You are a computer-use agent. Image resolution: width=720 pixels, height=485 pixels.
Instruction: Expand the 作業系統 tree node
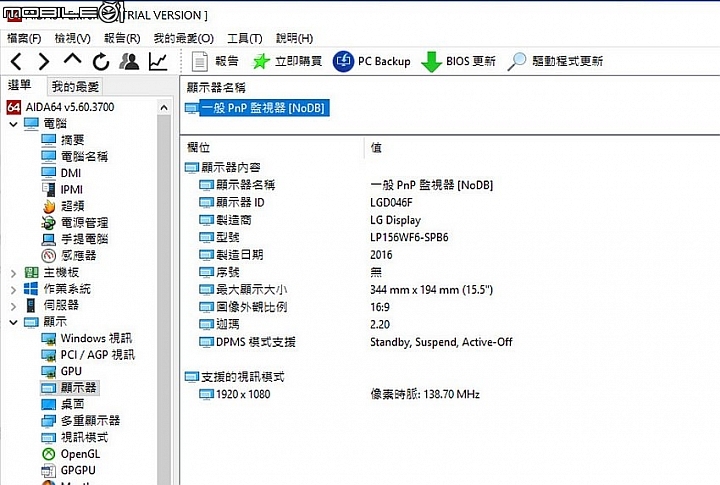click(13, 290)
